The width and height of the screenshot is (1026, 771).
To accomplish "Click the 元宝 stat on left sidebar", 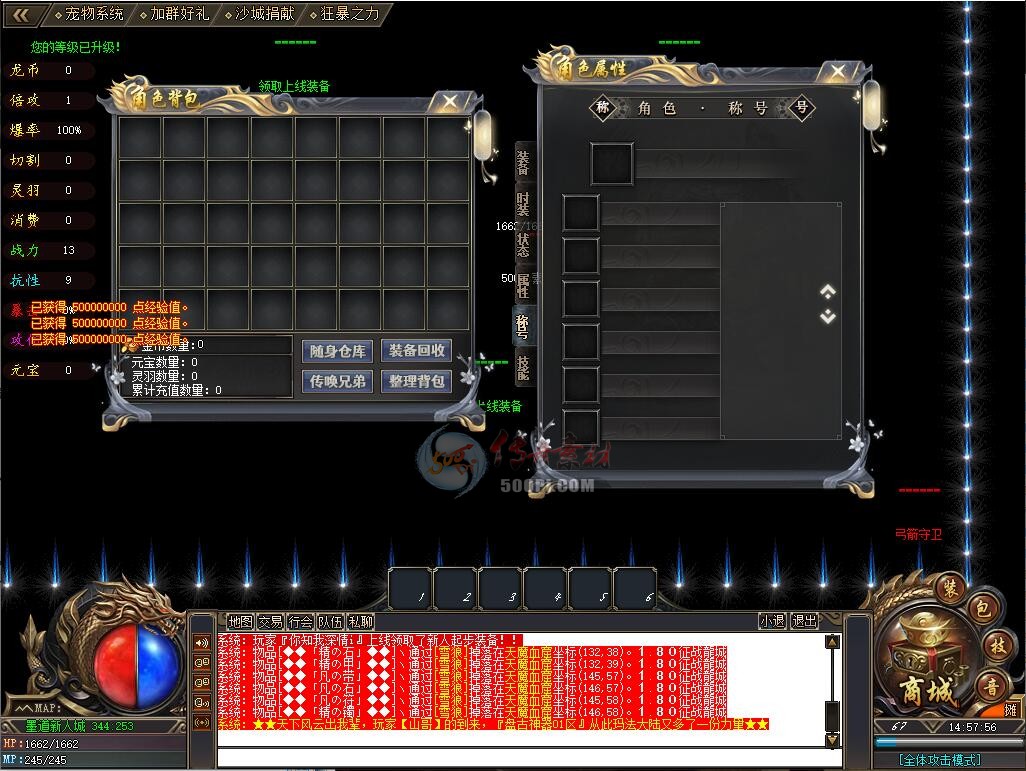I will click(50, 370).
